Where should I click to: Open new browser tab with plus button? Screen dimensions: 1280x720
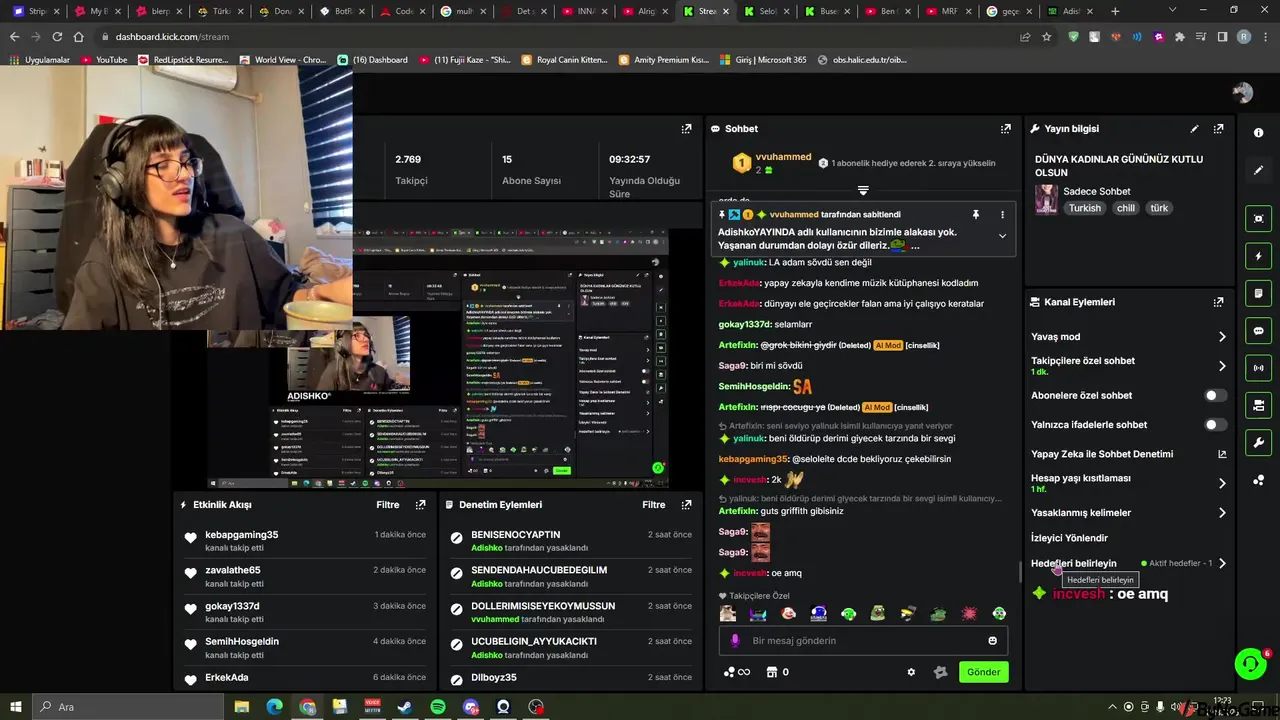[1115, 11]
